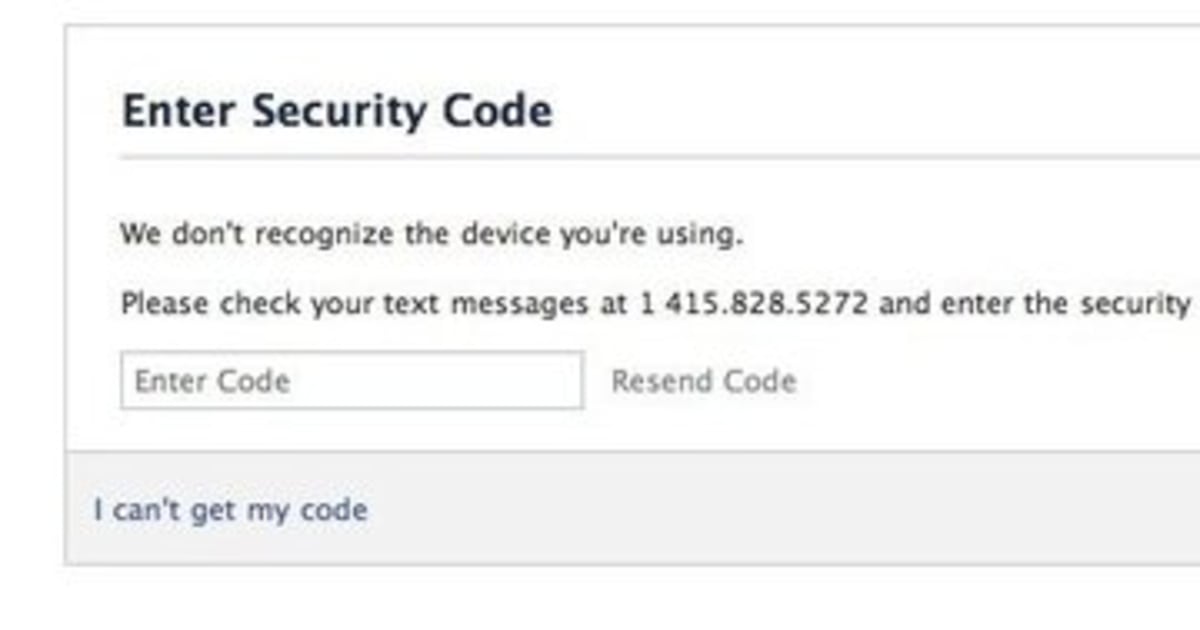The width and height of the screenshot is (1200, 630).
Task: Click the phone number 1 415.828.5272
Action: 753,303
